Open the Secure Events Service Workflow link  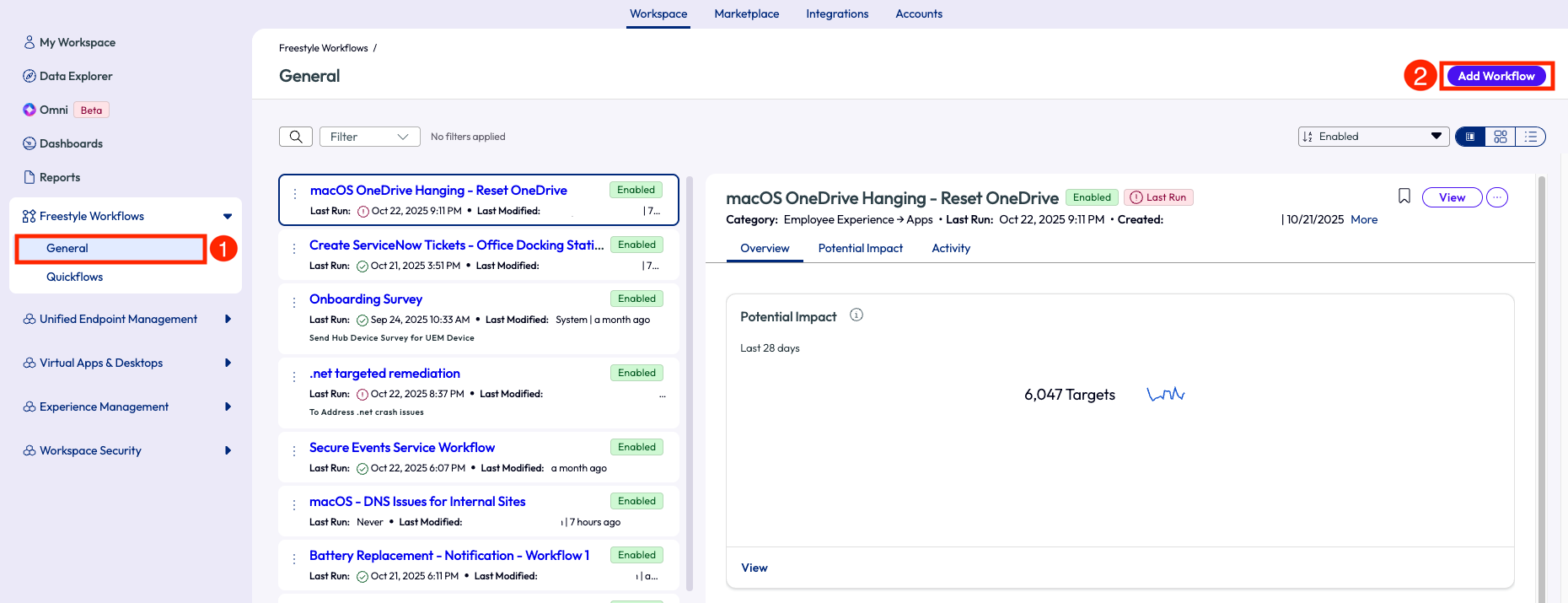(x=401, y=448)
